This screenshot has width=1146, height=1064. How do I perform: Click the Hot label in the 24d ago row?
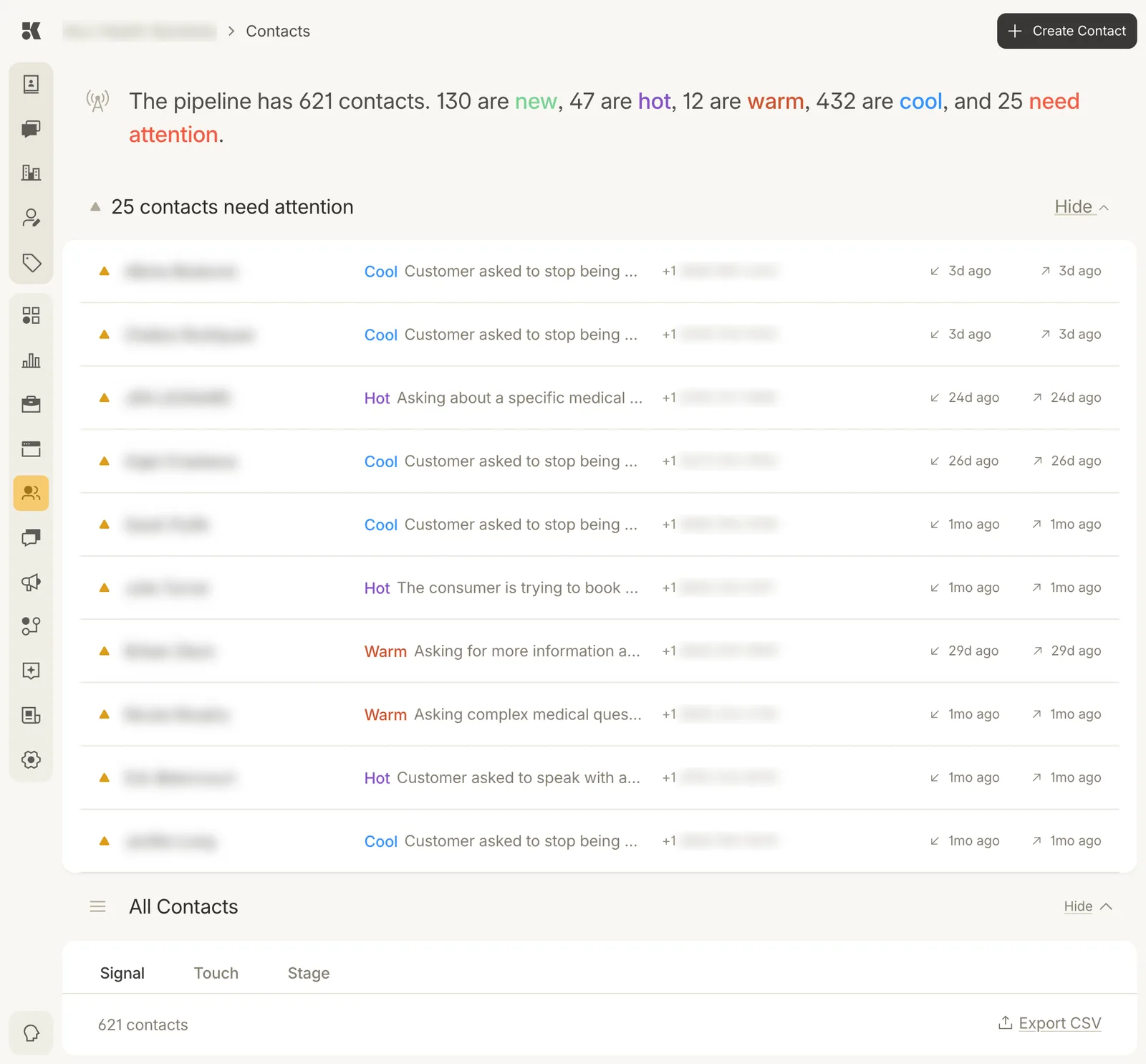pyautogui.click(x=377, y=398)
